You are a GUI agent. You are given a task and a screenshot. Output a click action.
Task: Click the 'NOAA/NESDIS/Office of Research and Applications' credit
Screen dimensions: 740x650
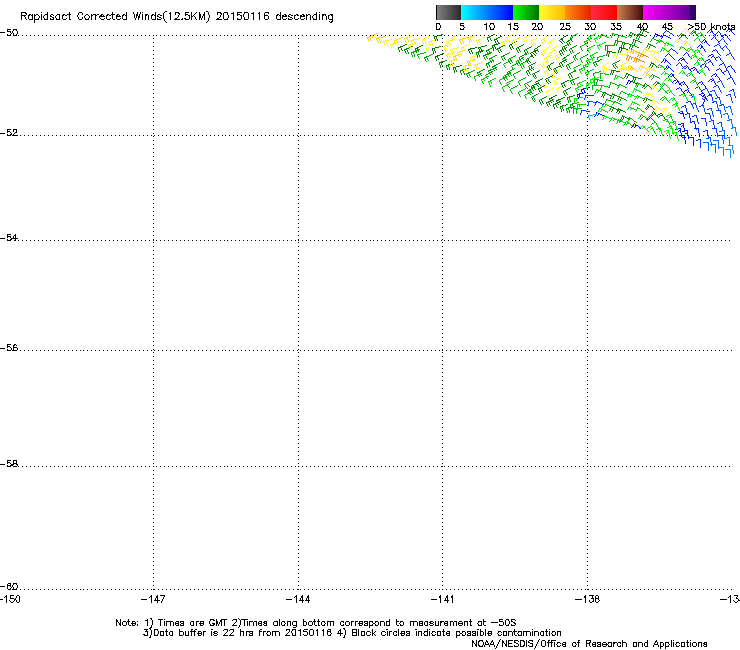589,644
